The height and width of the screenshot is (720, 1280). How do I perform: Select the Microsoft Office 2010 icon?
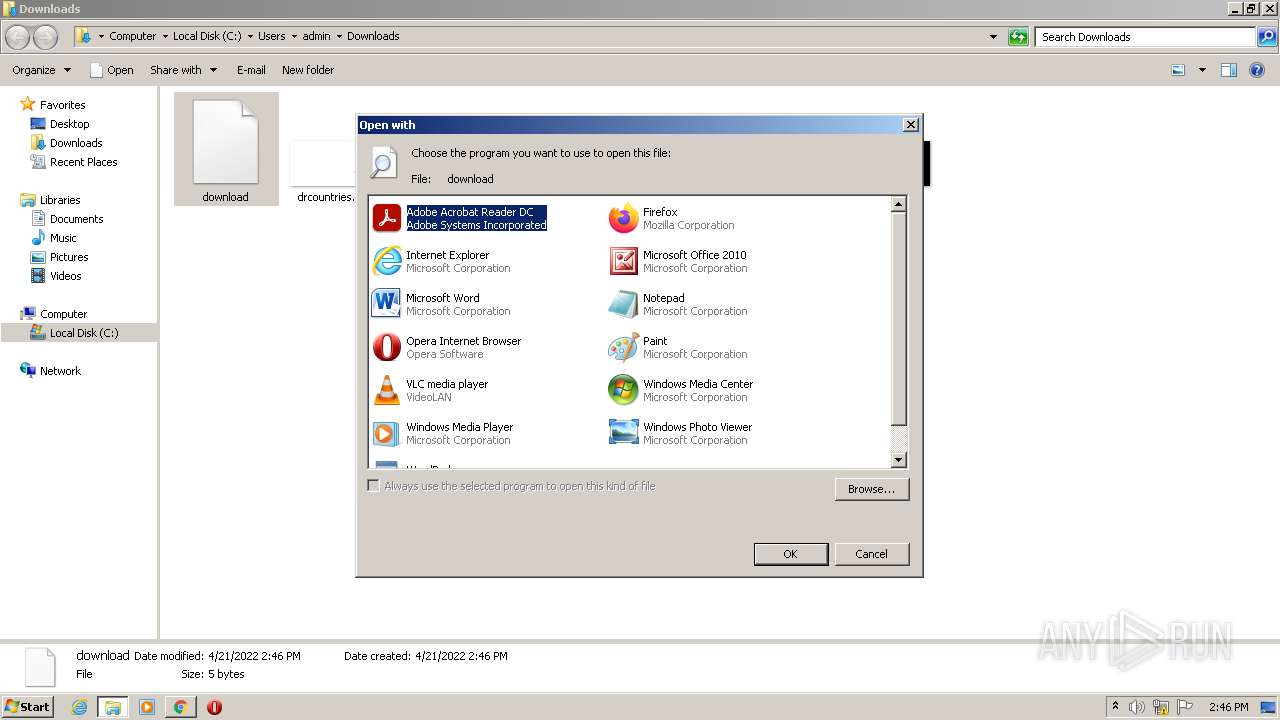(x=623, y=261)
